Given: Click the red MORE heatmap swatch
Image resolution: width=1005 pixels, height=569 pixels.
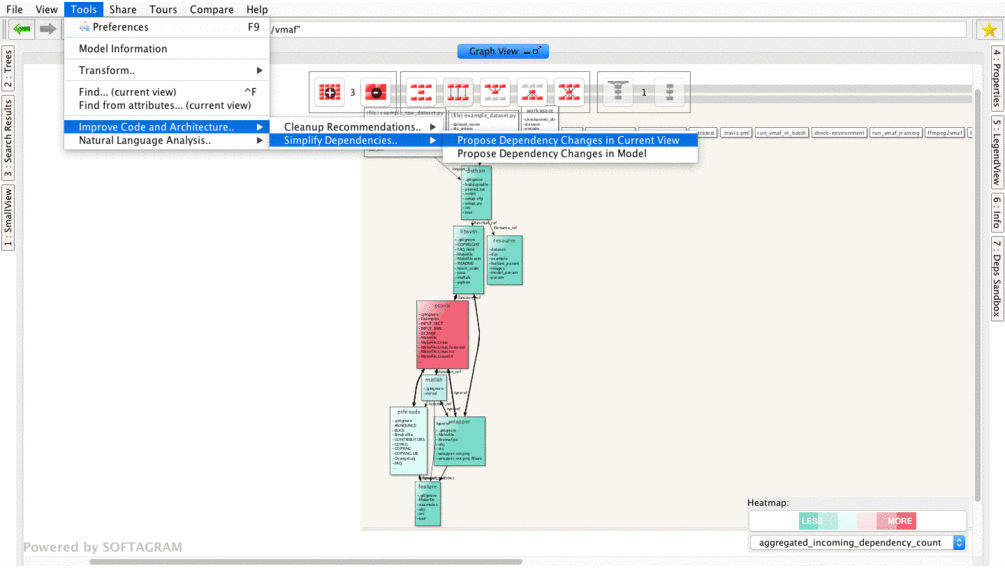Looking at the screenshot, I should [899, 521].
